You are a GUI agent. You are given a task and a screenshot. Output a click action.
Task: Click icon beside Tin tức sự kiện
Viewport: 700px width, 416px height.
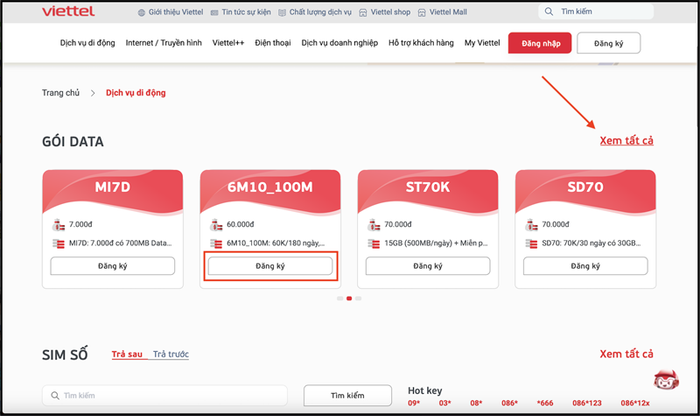pos(216,13)
